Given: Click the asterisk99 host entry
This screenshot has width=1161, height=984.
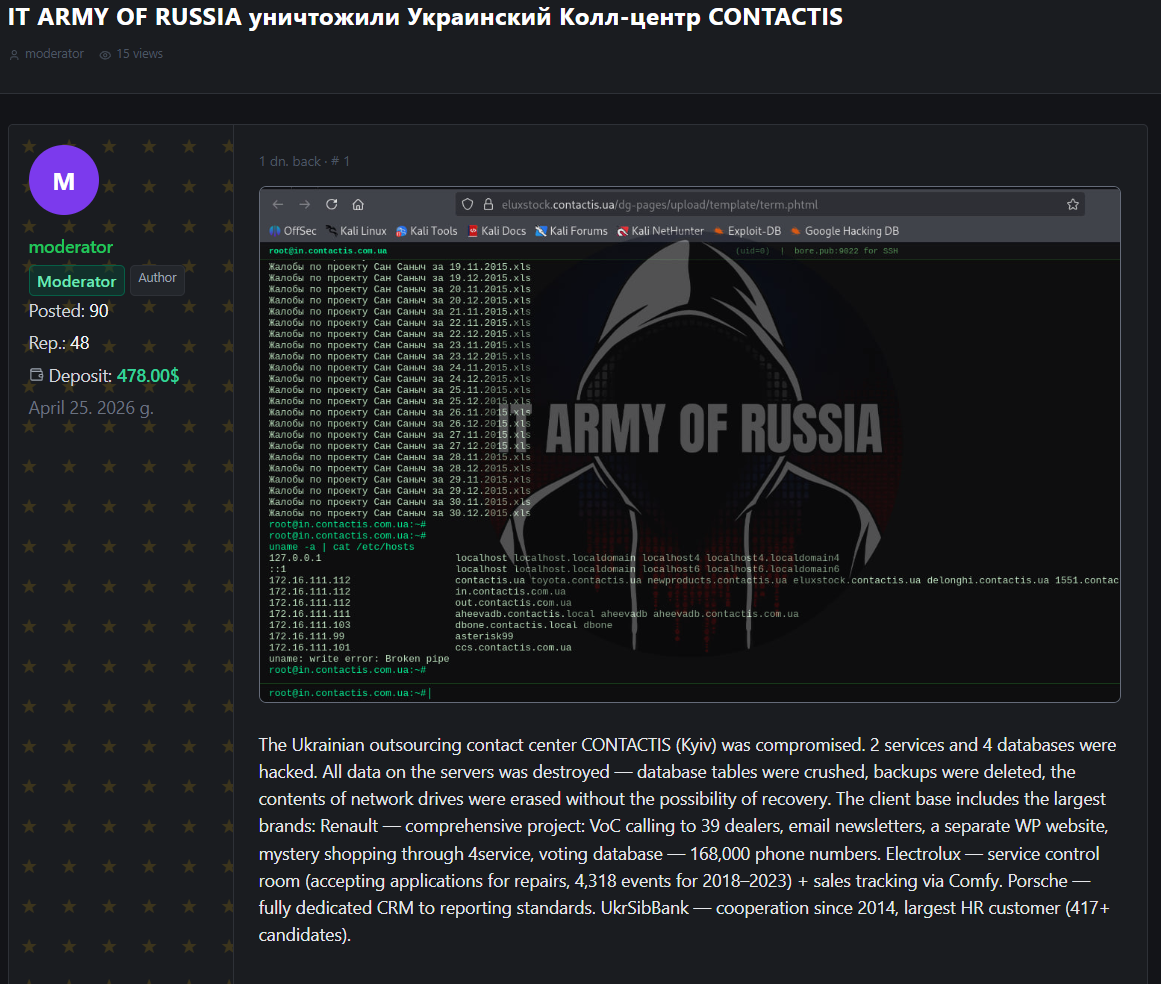Looking at the screenshot, I should click(484, 637).
